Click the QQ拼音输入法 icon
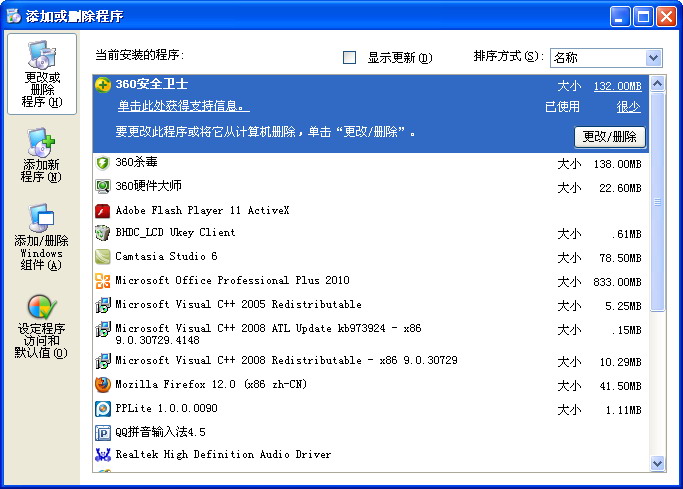The image size is (683, 489). [x=103, y=432]
